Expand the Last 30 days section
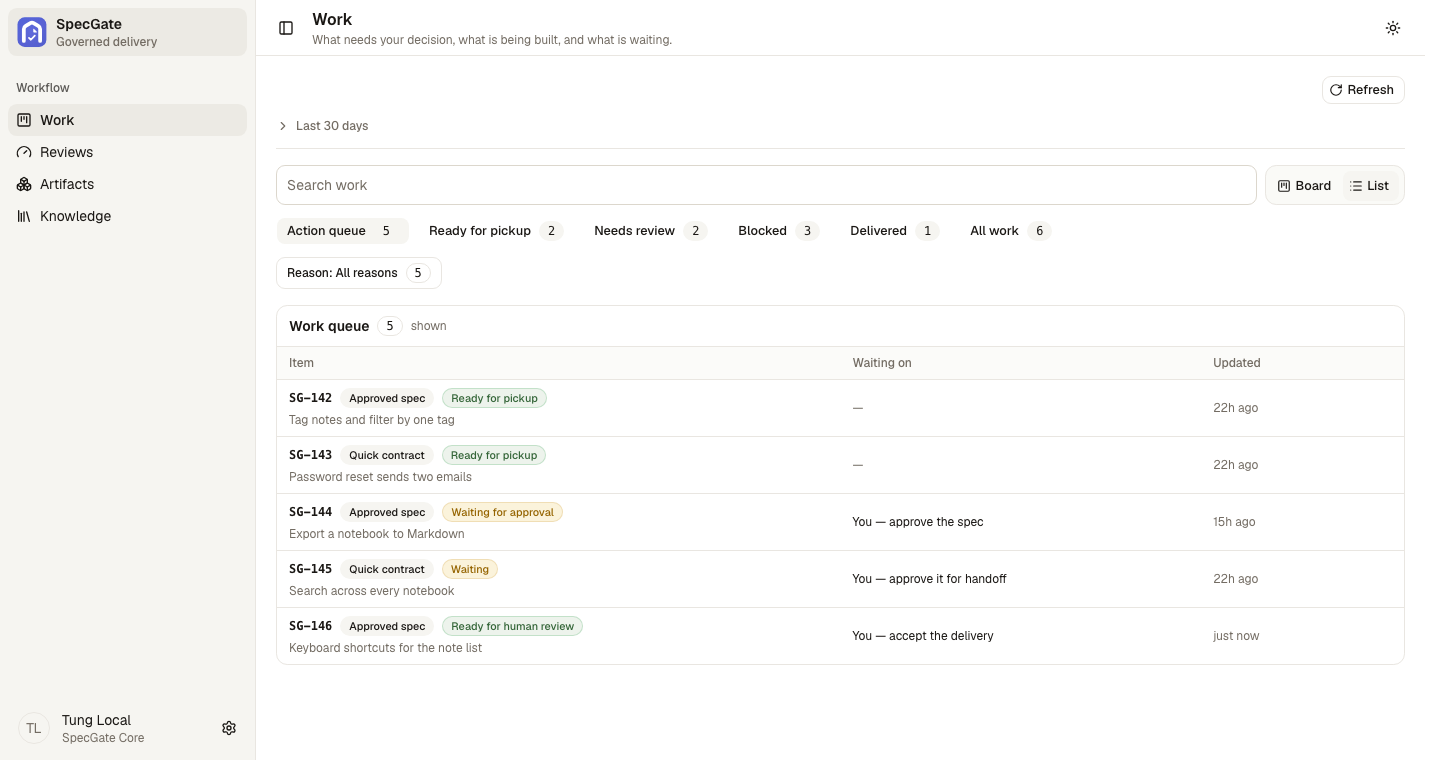 pos(323,126)
